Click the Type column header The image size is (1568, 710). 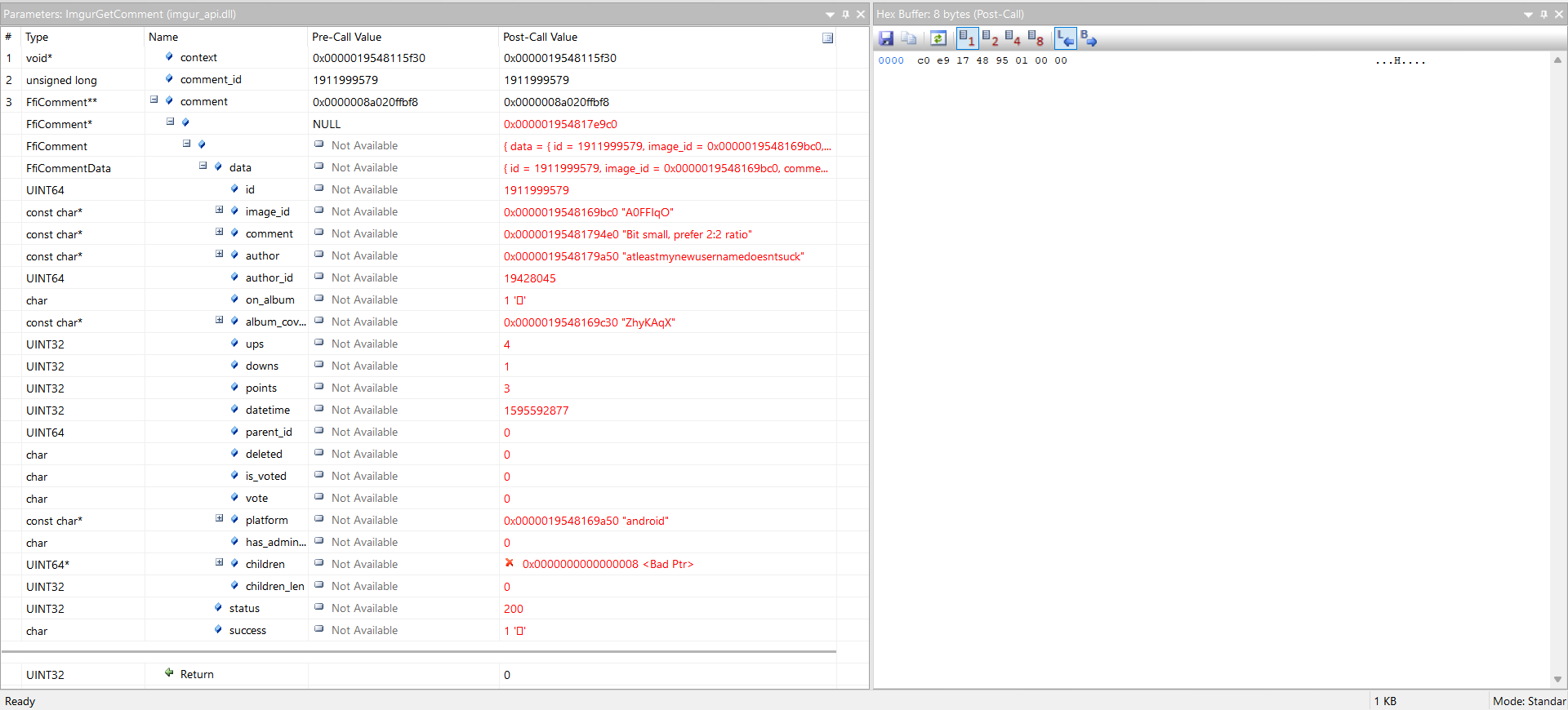tap(82, 37)
